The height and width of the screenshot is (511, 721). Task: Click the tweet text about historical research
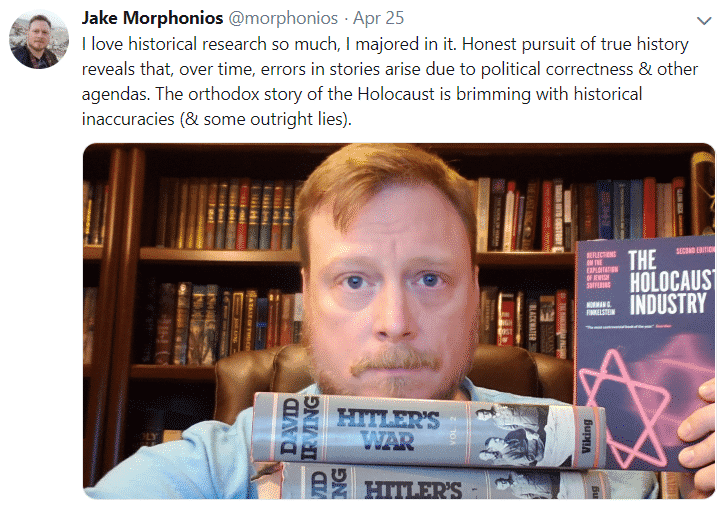[x=390, y=81]
